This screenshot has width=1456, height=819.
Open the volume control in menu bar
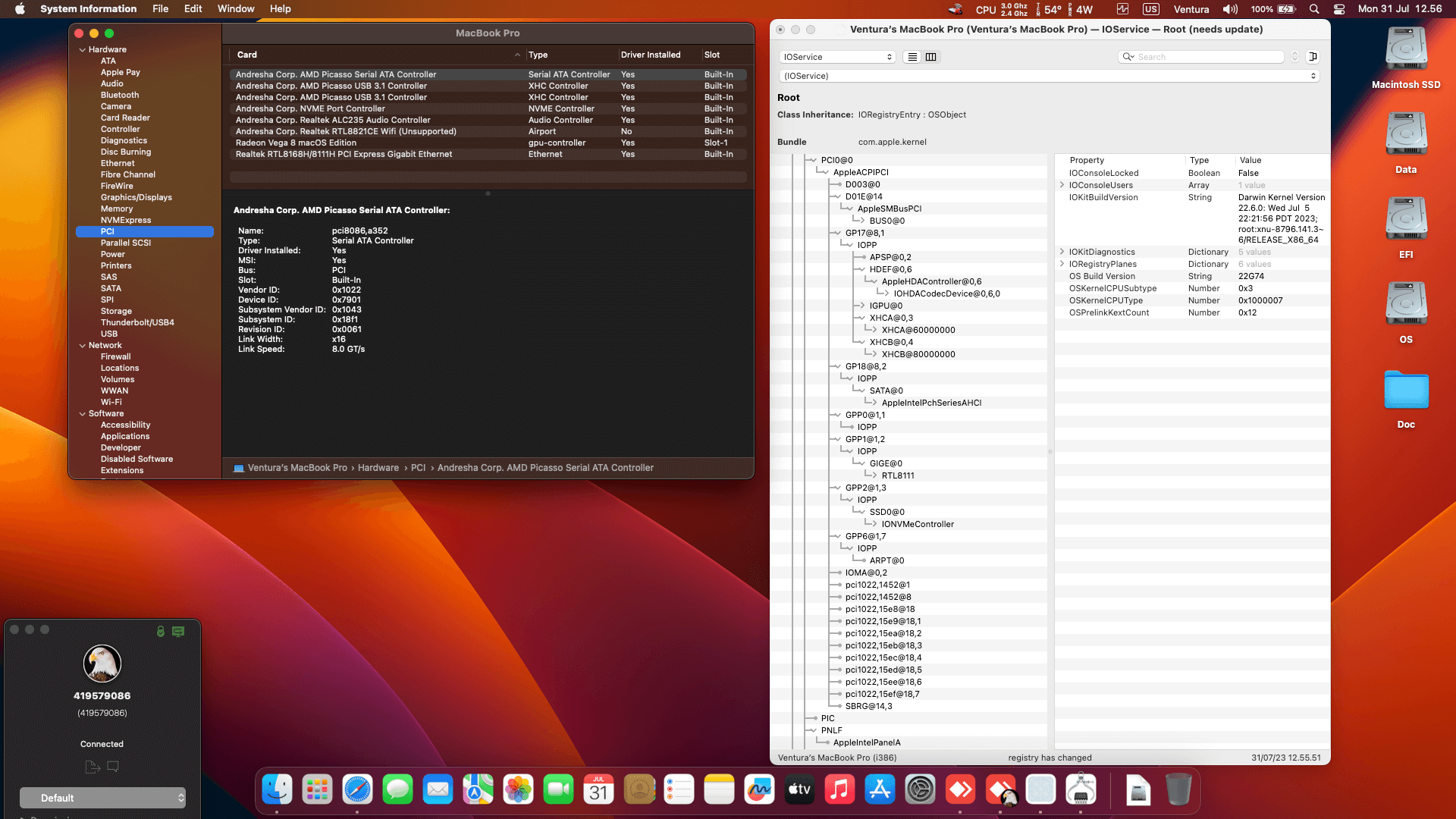[1230, 9]
